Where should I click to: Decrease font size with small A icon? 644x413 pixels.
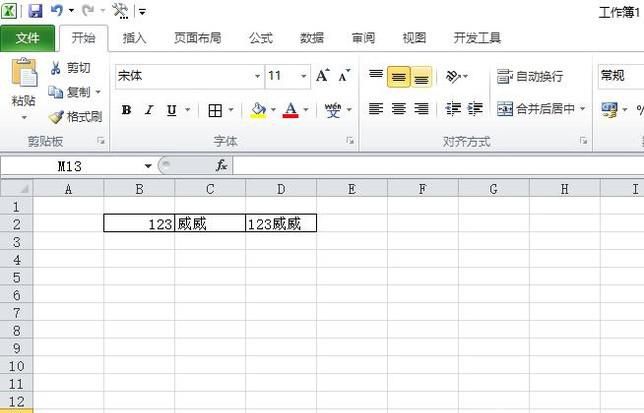point(343,76)
